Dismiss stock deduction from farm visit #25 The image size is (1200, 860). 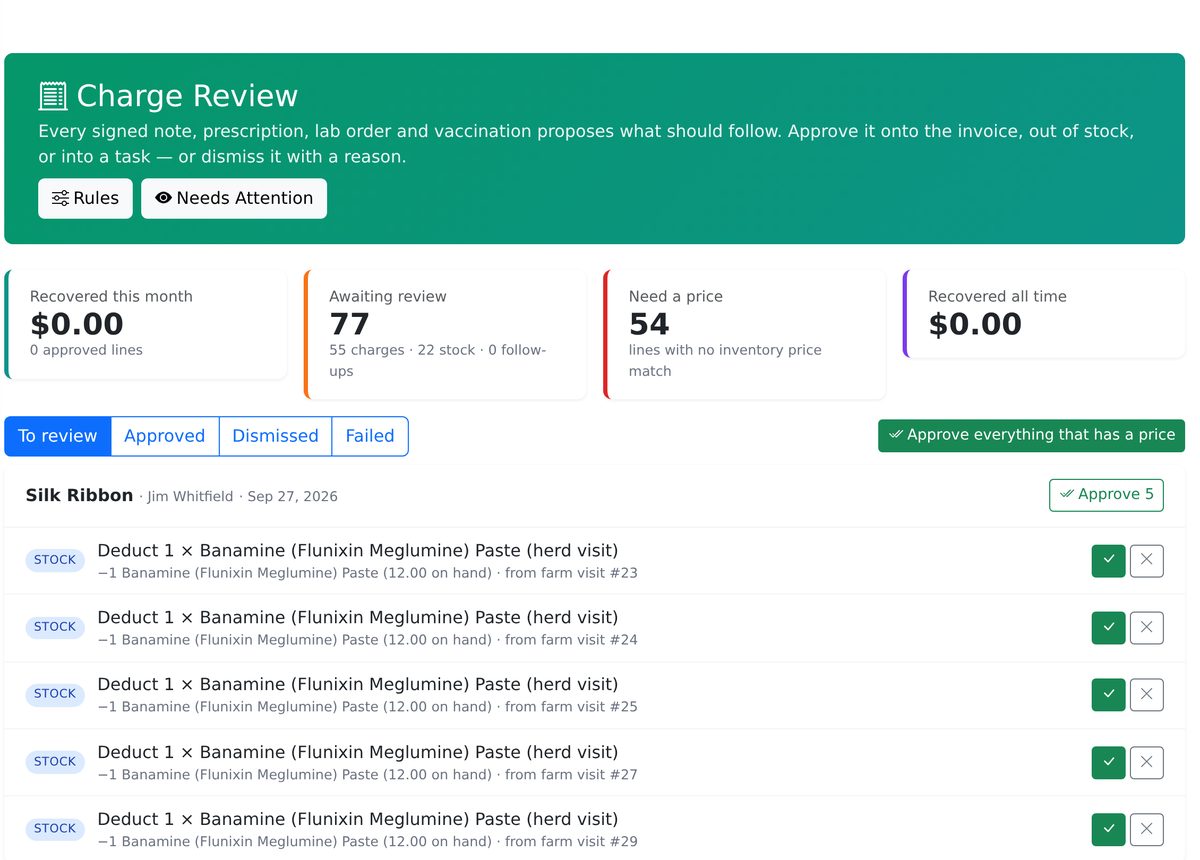[1147, 694]
